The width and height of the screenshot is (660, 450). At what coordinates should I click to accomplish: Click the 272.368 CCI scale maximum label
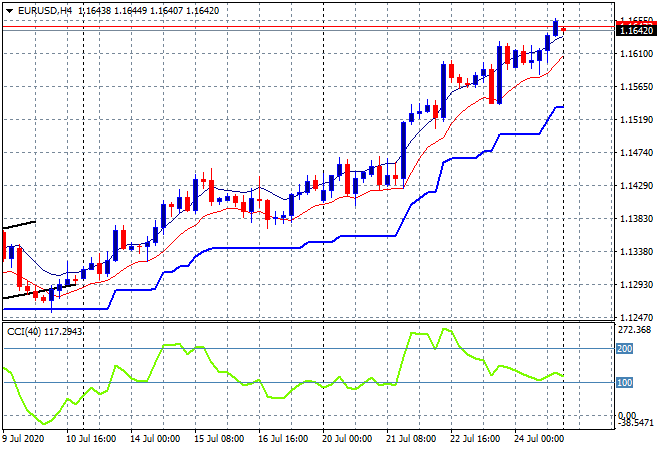[x=634, y=330]
